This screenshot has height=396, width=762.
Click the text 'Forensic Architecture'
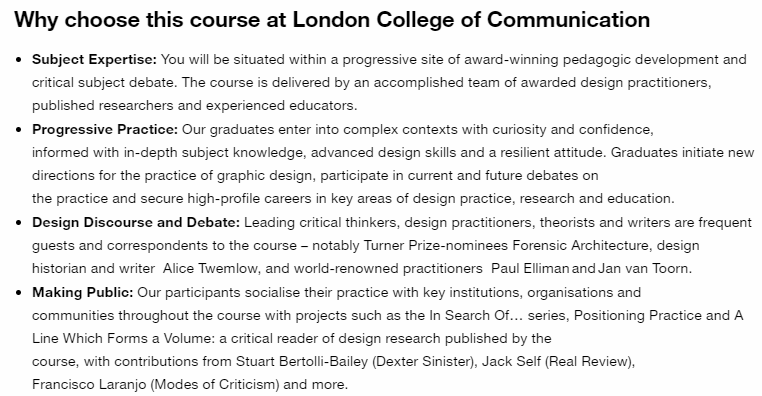580,245
